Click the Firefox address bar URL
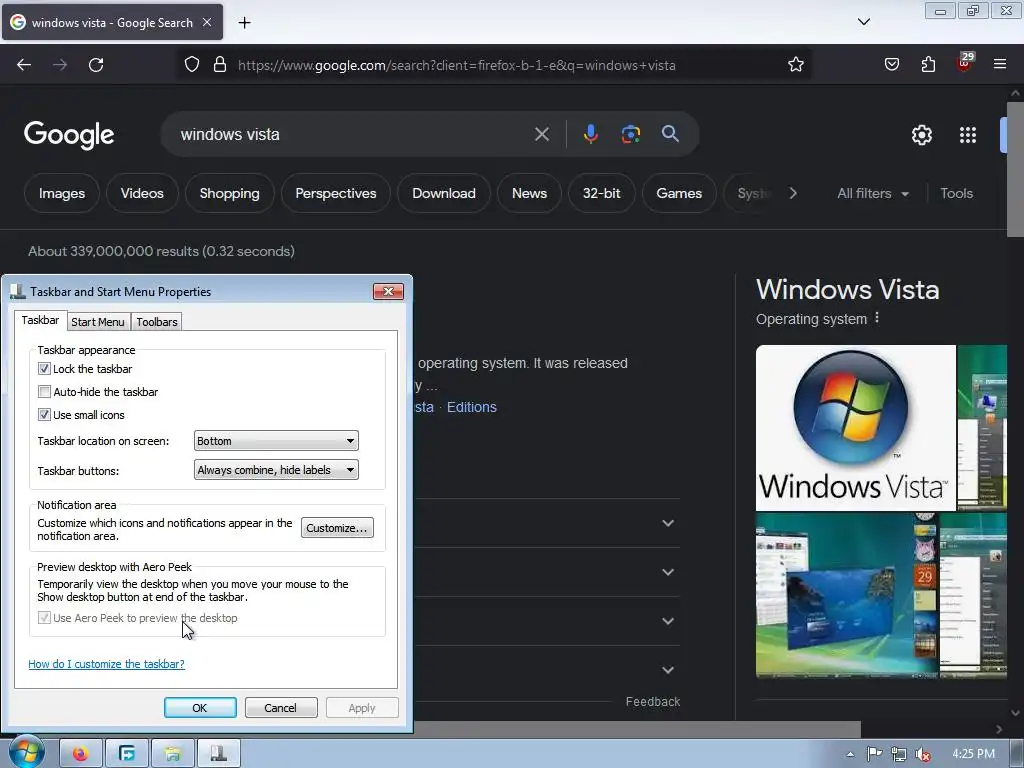1024x768 pixels. pos(456,65)
